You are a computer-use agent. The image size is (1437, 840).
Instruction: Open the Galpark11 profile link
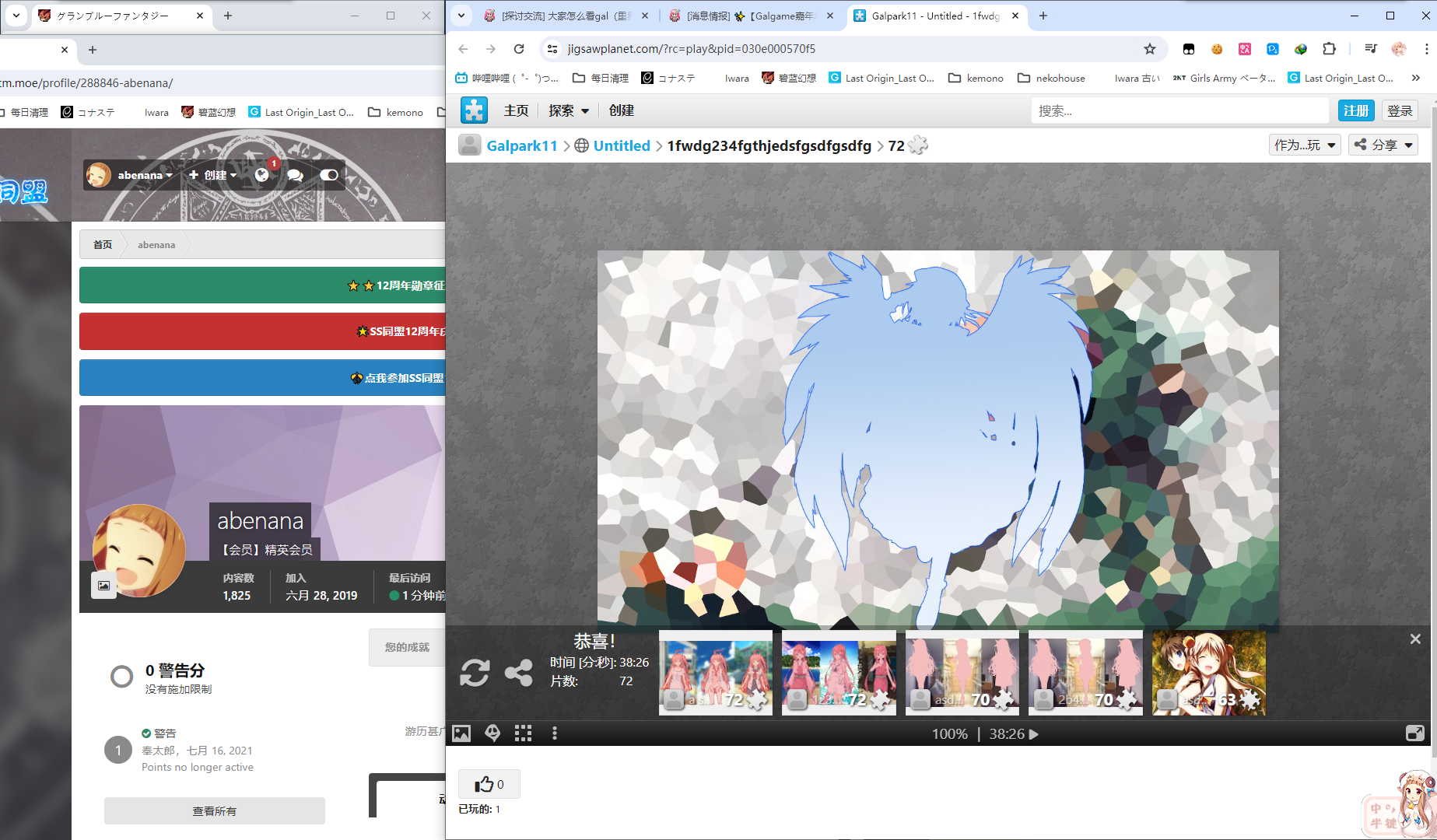(x=521, y=145)
